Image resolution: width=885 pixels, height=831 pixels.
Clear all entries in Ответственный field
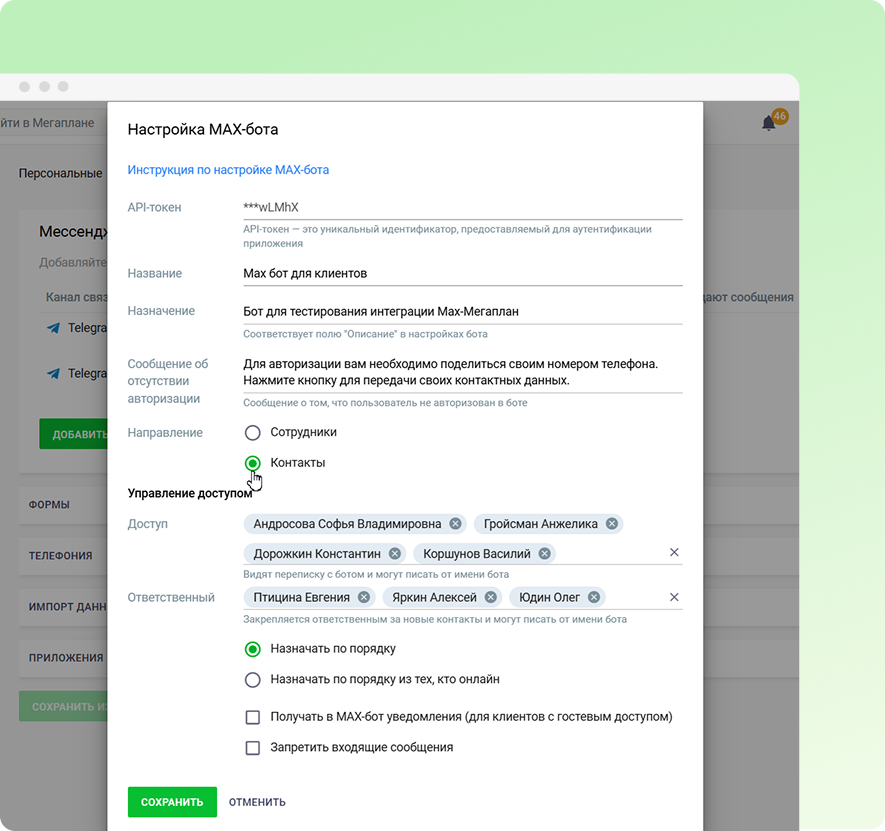(x=674, y=597)
